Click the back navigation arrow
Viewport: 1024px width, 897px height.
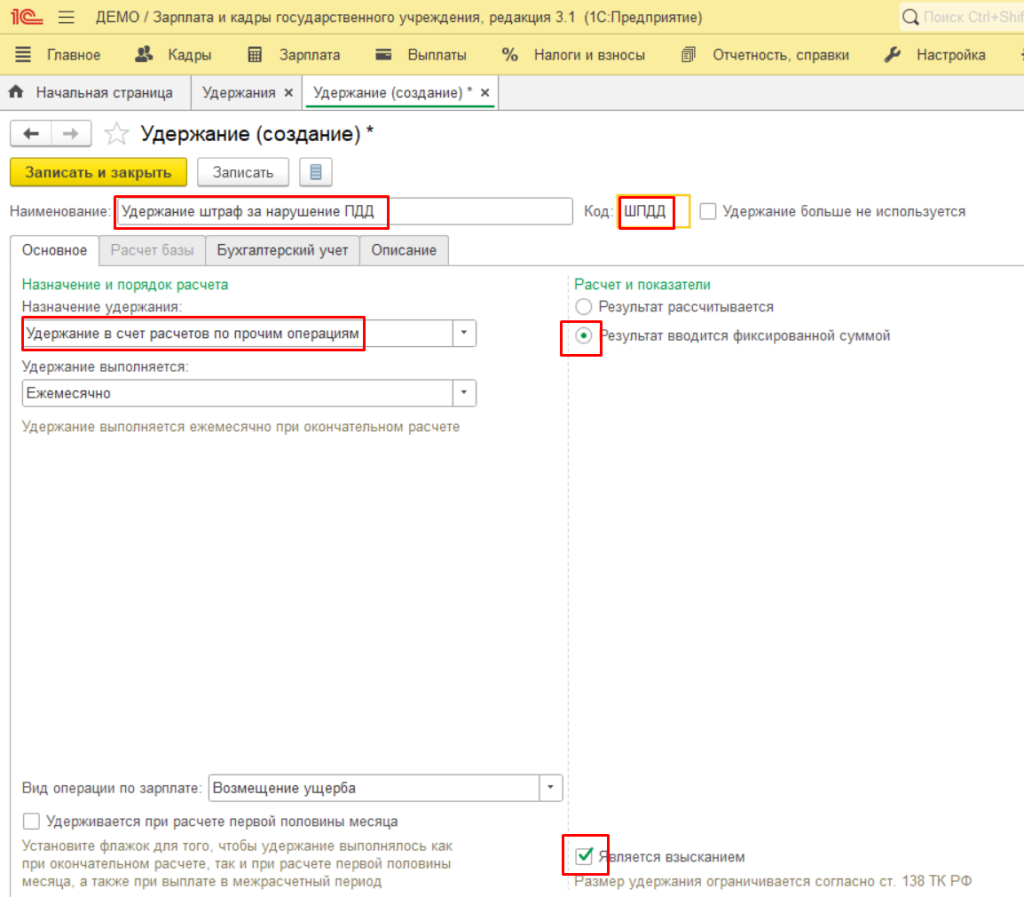coord(30,134)
